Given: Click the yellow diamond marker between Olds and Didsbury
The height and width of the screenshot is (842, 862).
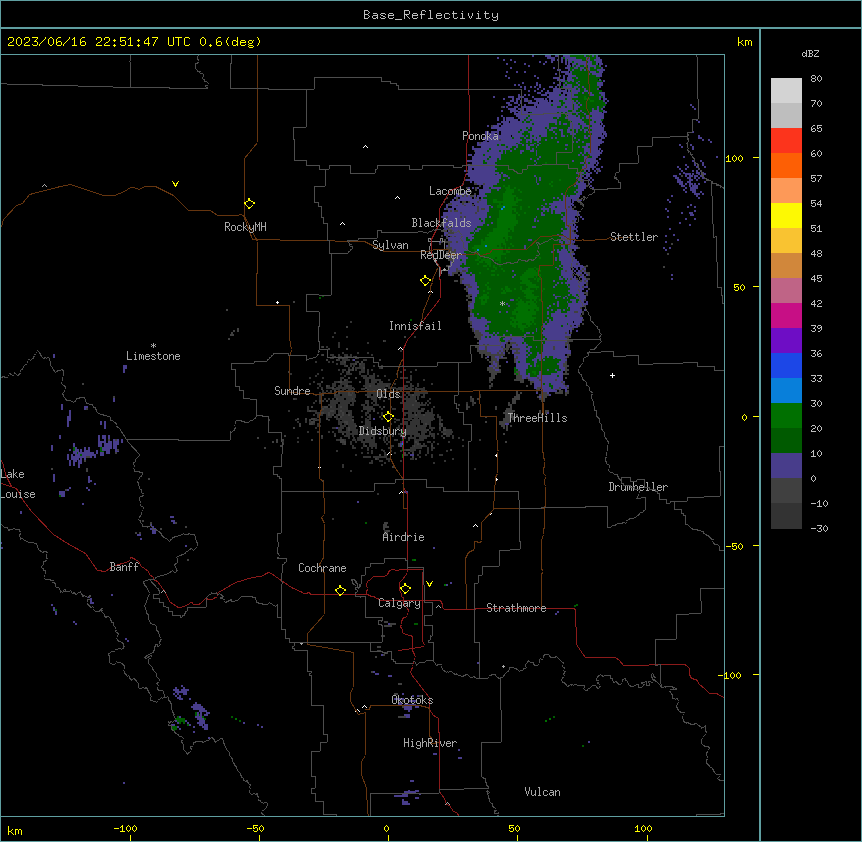Looking at the screenshot, I should 388,417.
